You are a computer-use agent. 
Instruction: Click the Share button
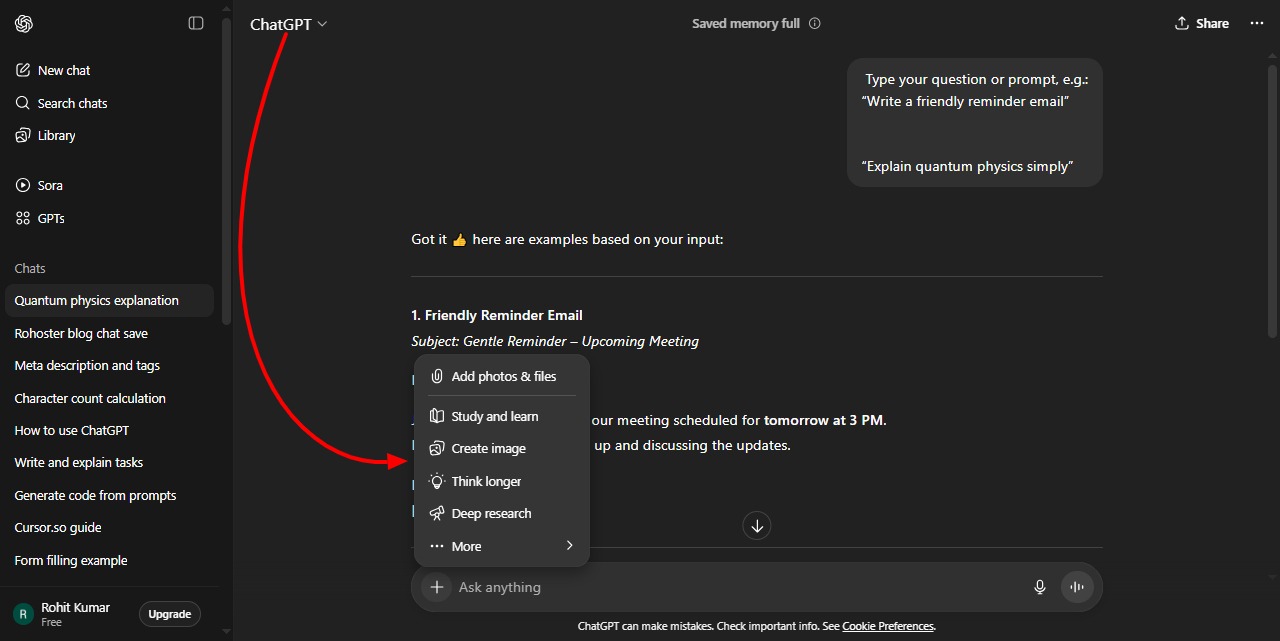(x=1201, y=23)
